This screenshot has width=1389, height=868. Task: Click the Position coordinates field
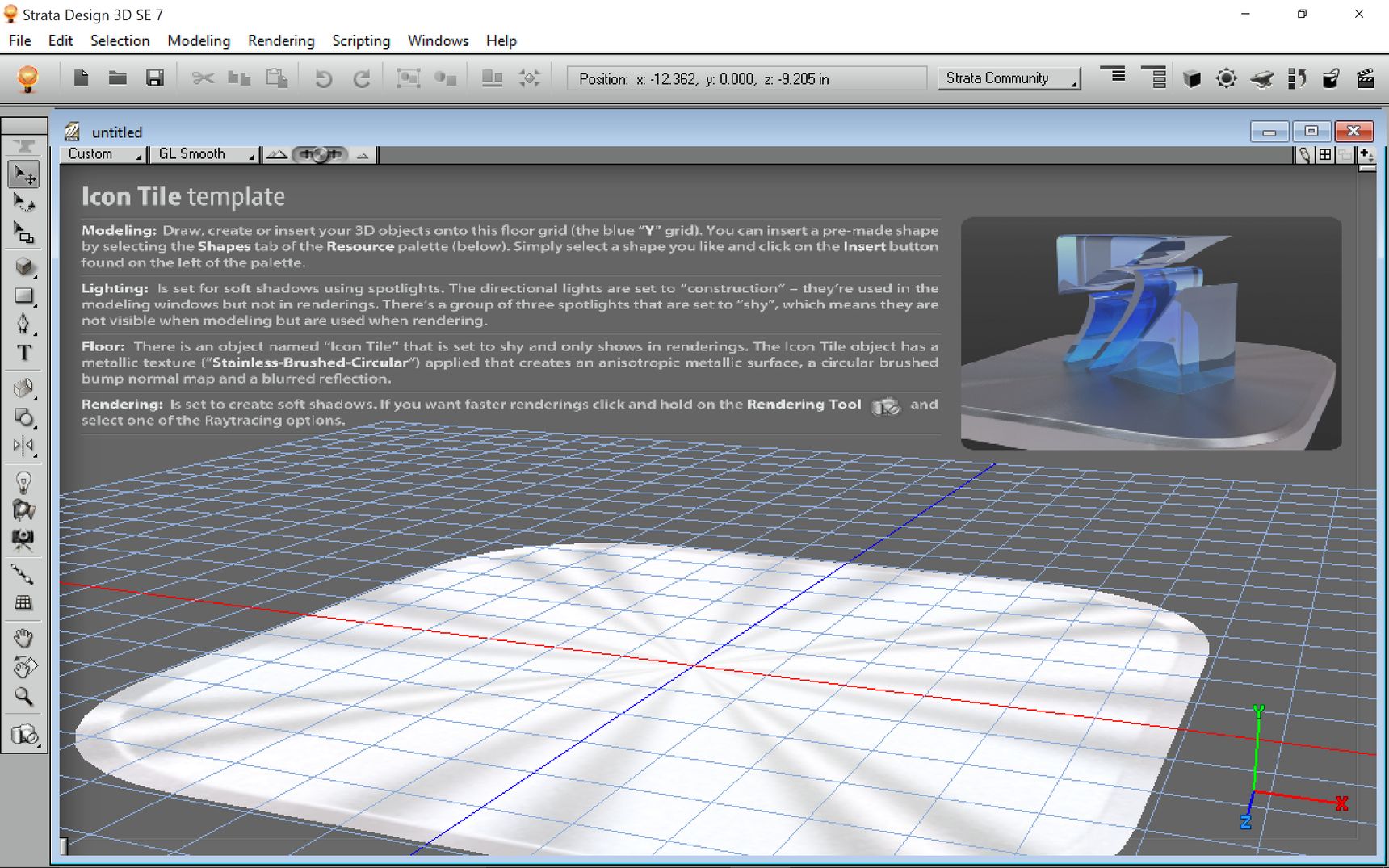pos(747,78)
